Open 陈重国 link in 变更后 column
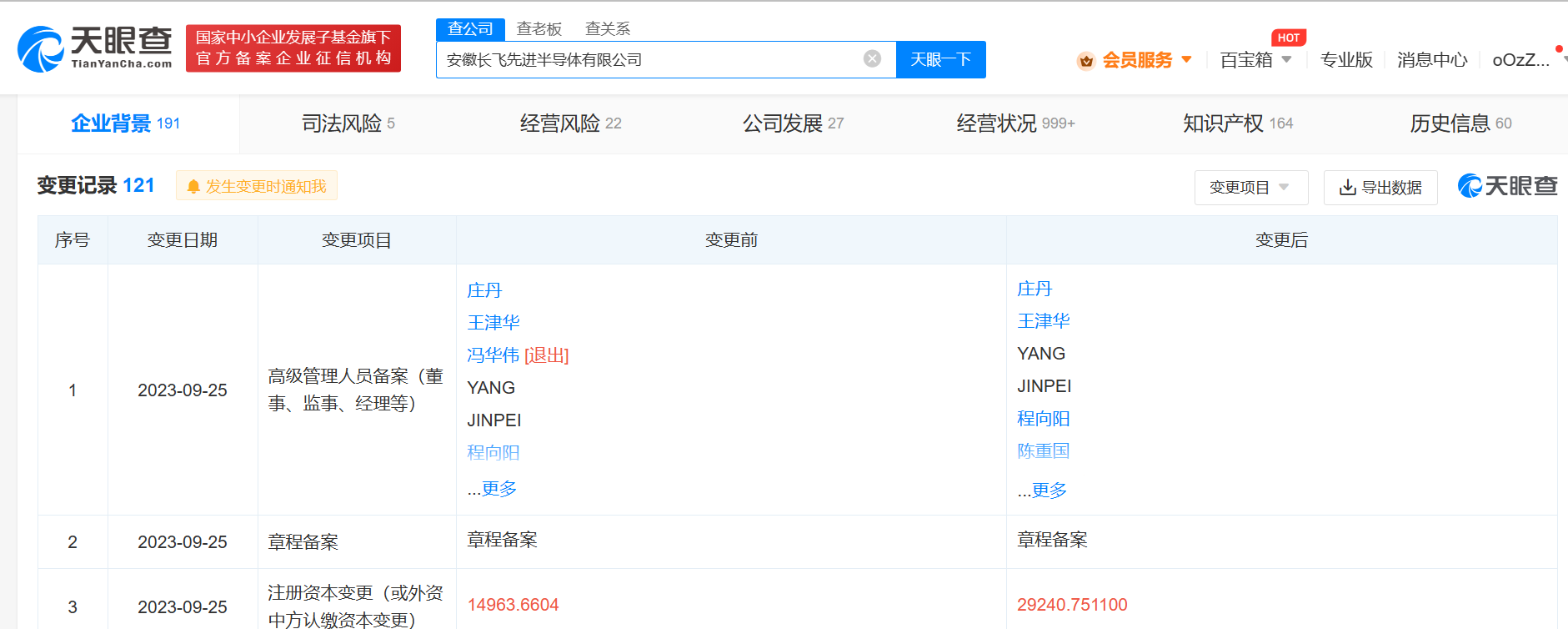Screen dimensions: 1568x629 [x=1044, y=450]
